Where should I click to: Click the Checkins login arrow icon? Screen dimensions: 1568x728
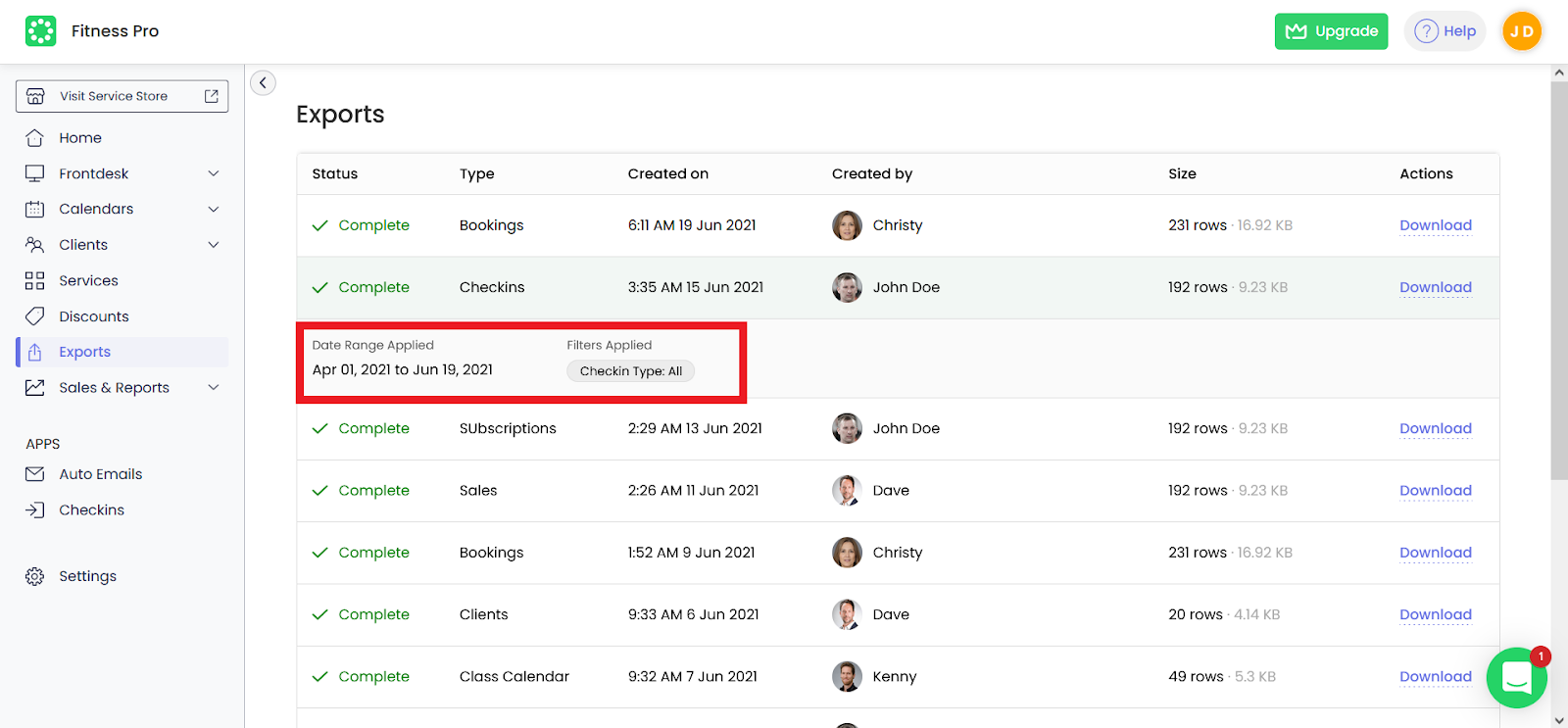[x=35, y=510]
